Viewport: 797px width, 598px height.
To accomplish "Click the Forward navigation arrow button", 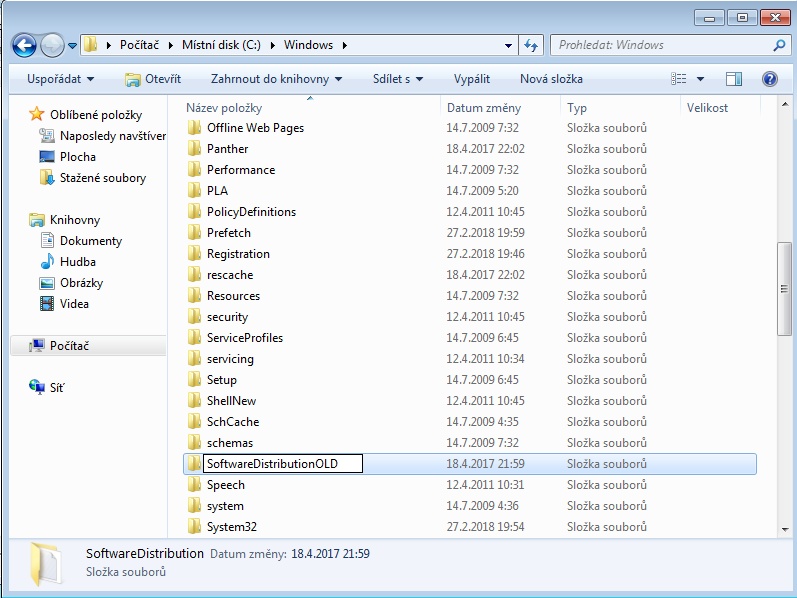I will 52,45.
